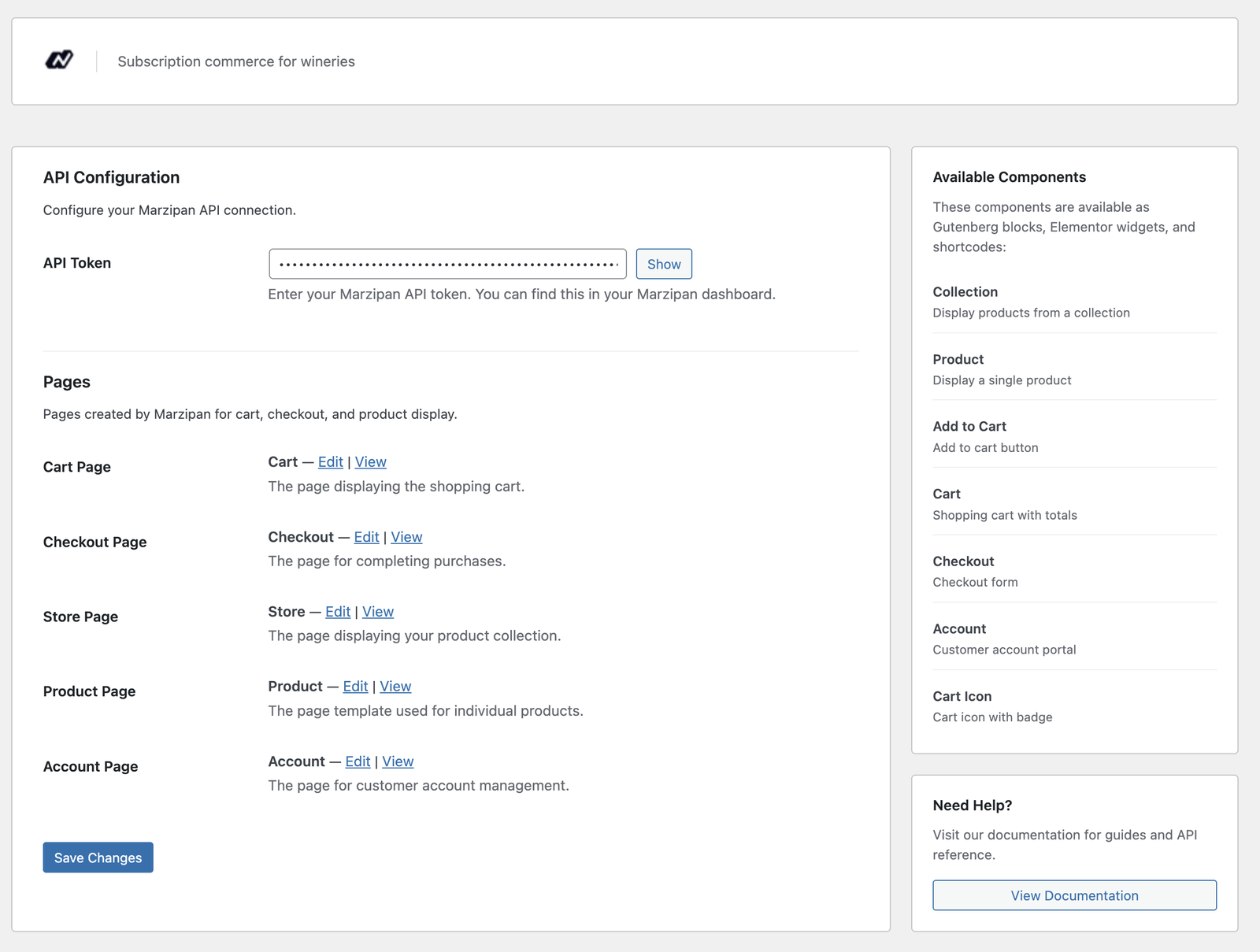1260x952 pixels.
Task: Click the 'Store Page' row label
Action: (x=80, y=617)
